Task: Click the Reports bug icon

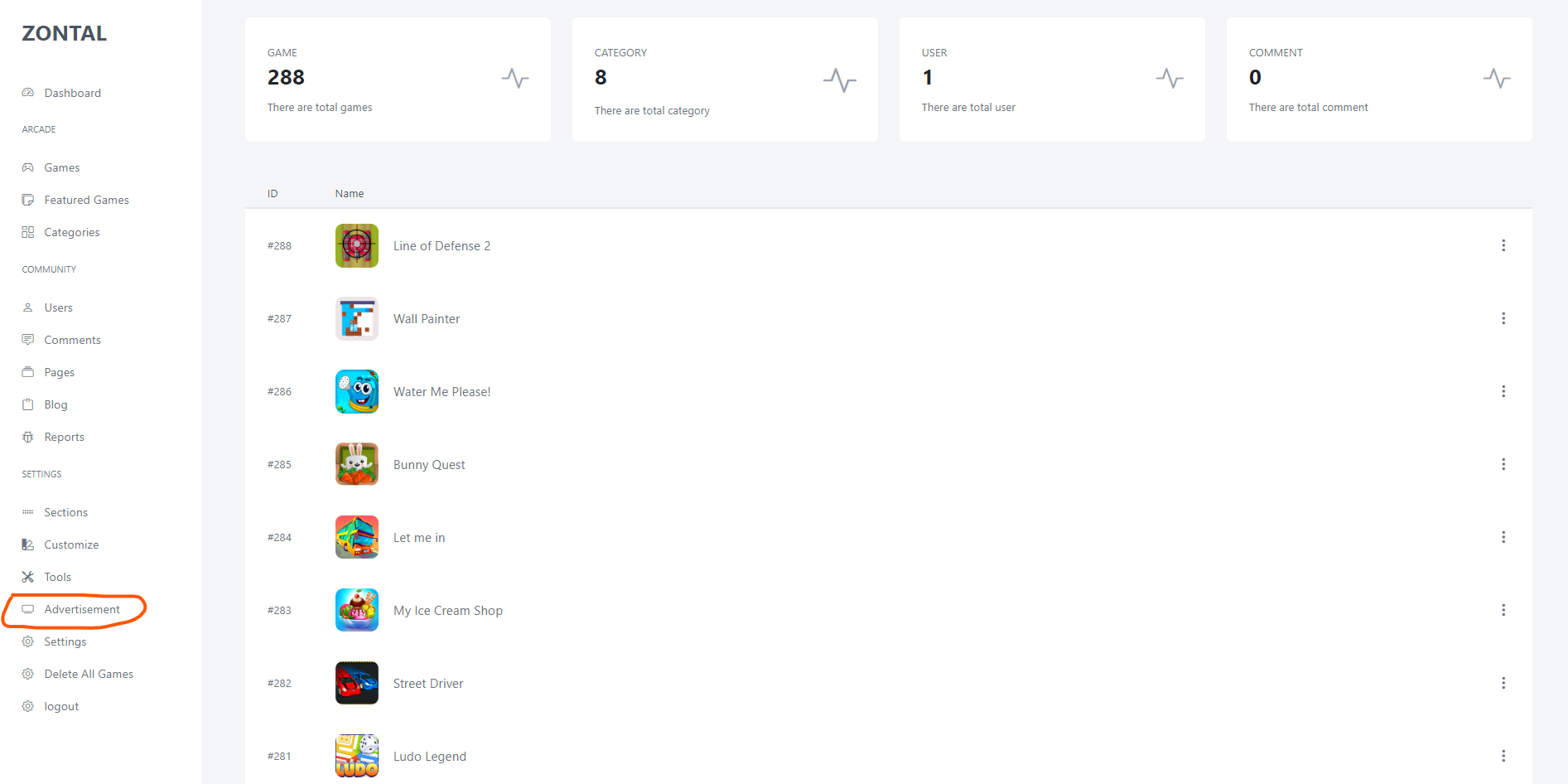Action: coord(28,437)
